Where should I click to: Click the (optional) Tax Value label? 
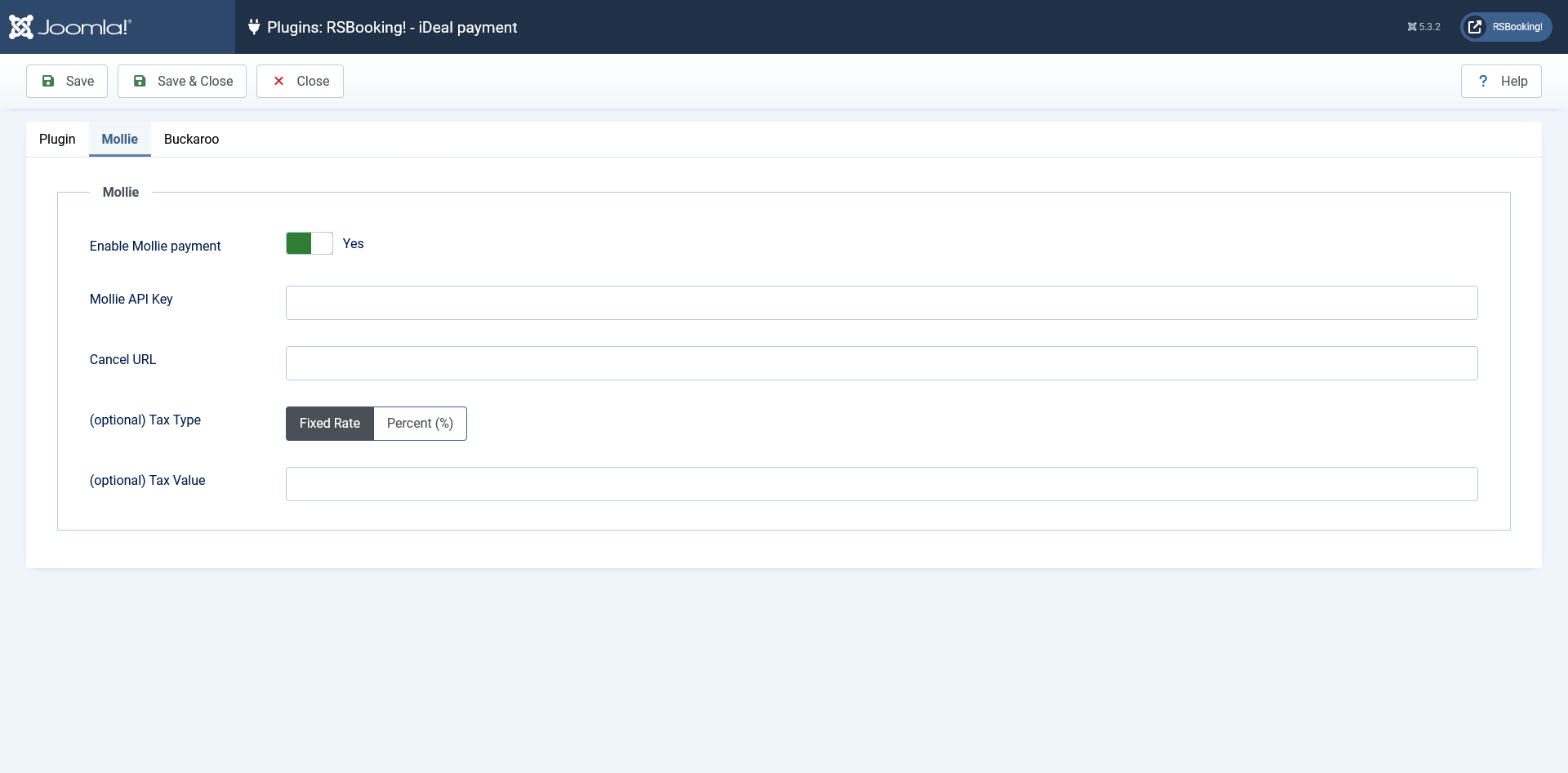(148, 480)
